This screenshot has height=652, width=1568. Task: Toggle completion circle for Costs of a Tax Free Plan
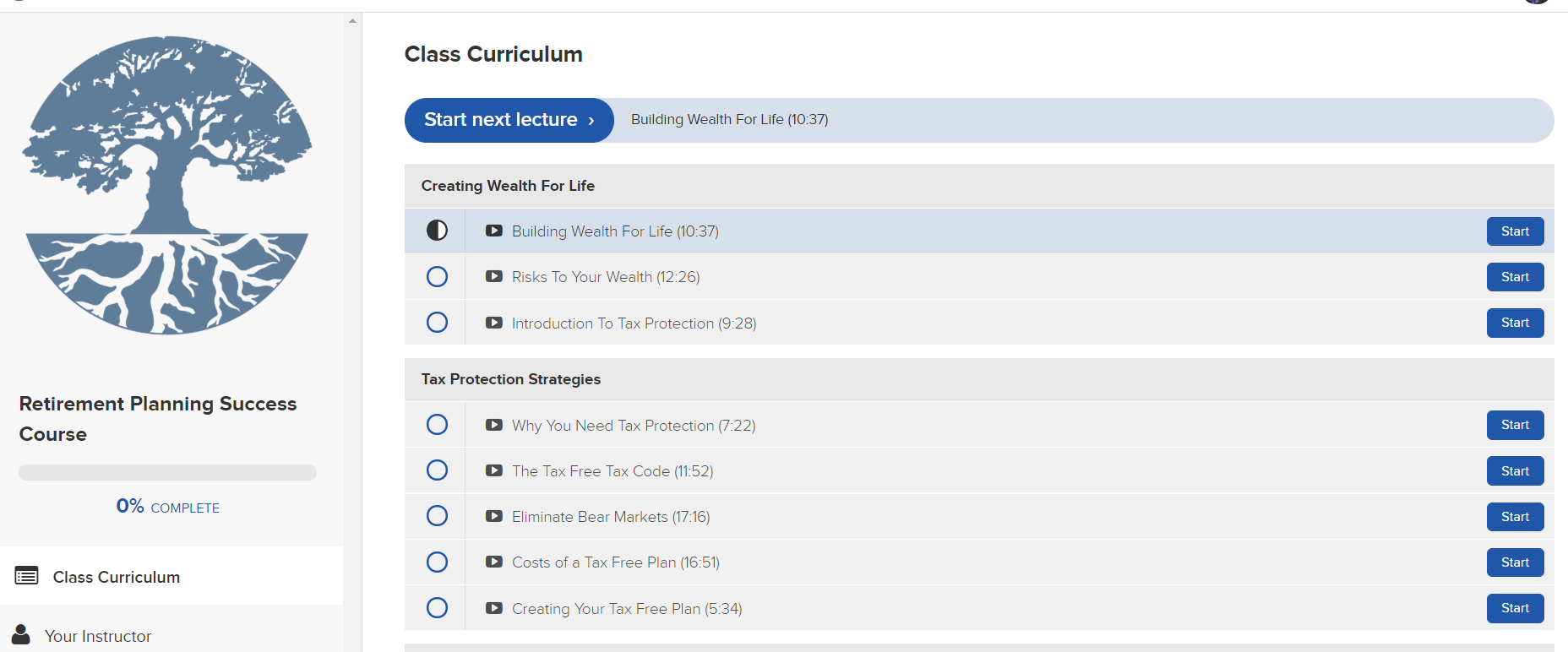coord(437,562)
